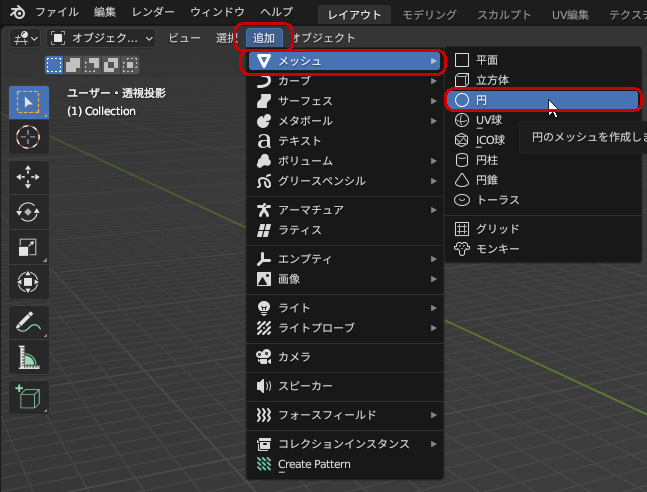Expand the エンプティ submenu
The image size is (647, 492).
tap(345, 259)
